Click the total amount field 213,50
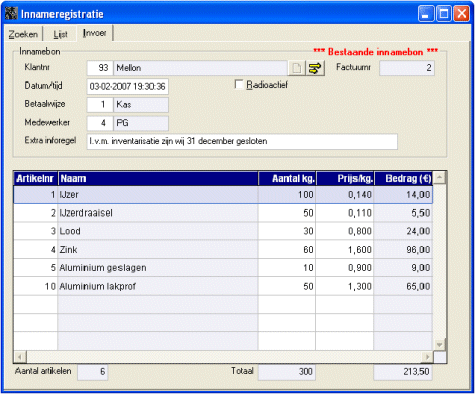475x394 pixels. click(403, 372)
